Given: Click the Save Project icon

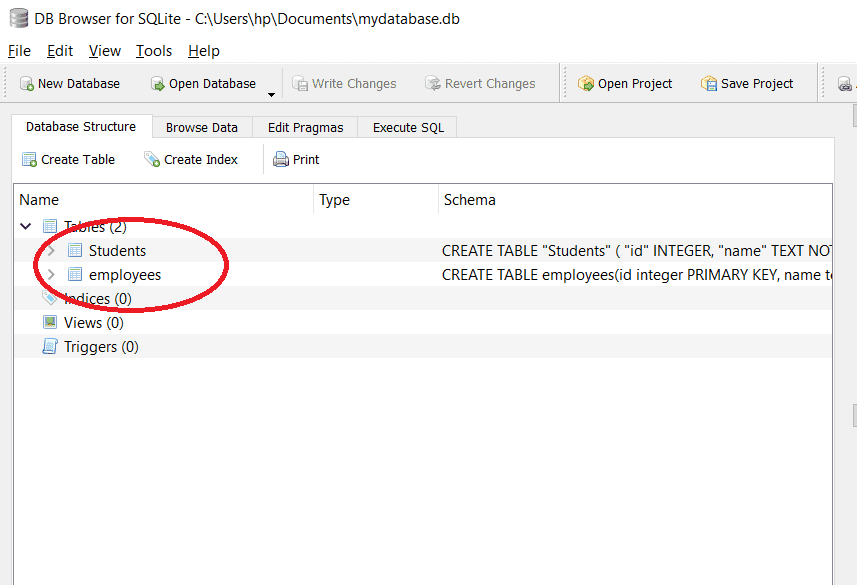Looking at the screenshot, I should point(709,84).
